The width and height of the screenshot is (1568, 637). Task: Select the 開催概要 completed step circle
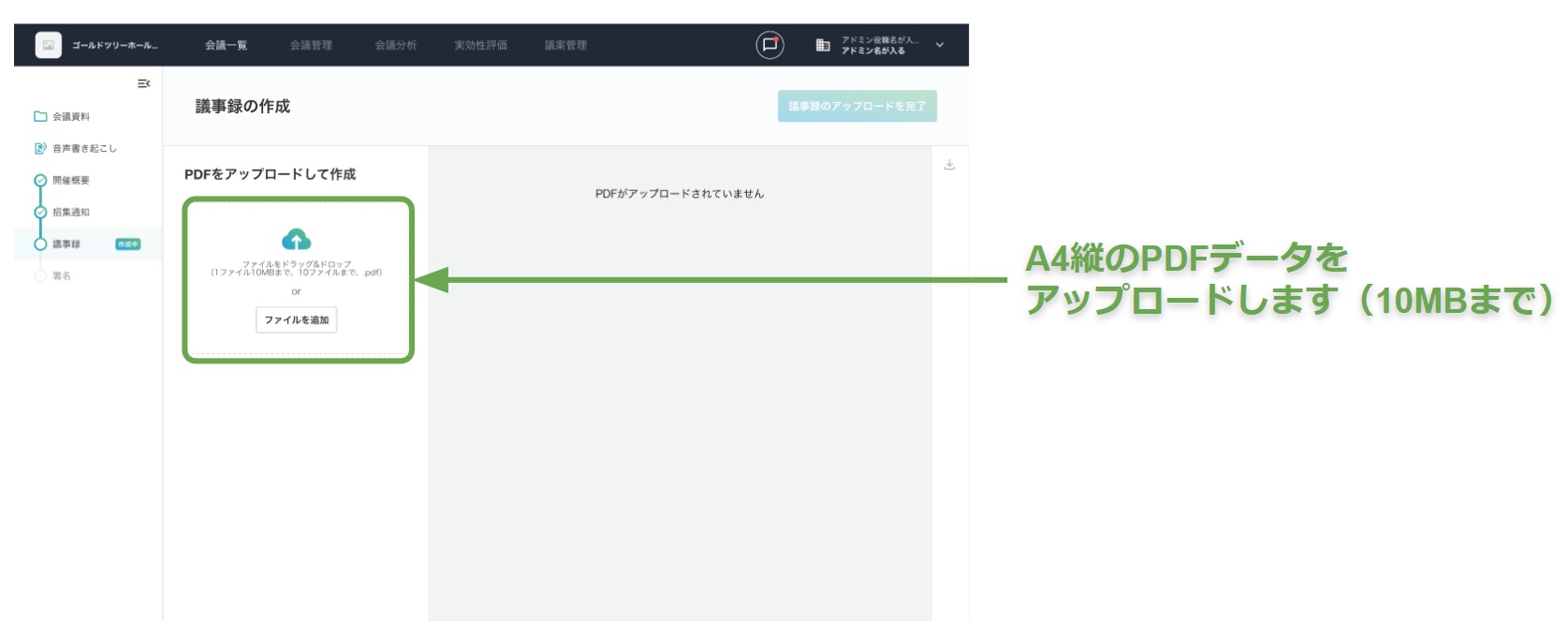click(x=40, y=181)
